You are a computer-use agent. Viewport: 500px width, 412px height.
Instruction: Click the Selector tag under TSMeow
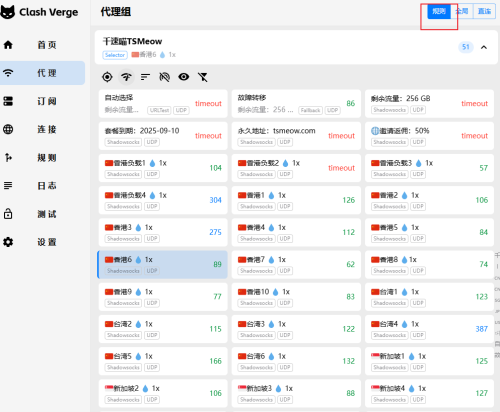[115, 55]
